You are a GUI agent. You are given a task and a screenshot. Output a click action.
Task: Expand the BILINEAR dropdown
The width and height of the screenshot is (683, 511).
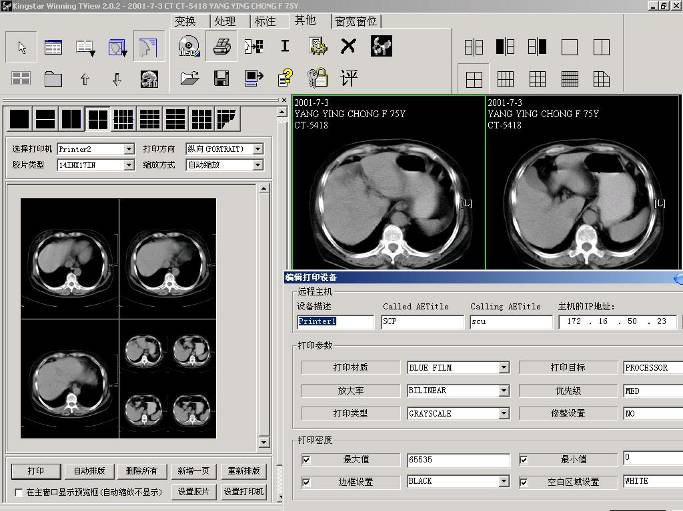point(504,390)
